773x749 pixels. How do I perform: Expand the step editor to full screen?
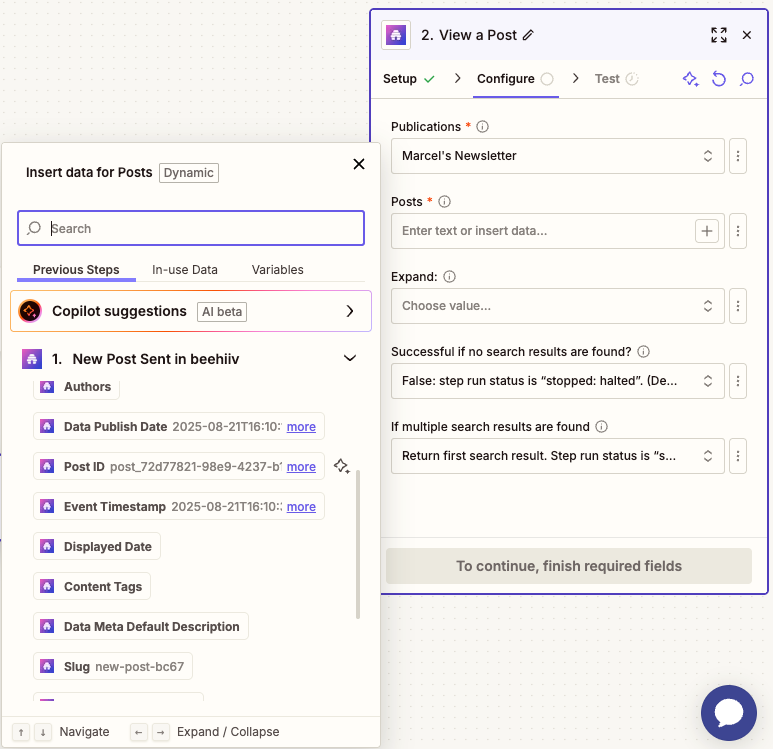[718, 35]
